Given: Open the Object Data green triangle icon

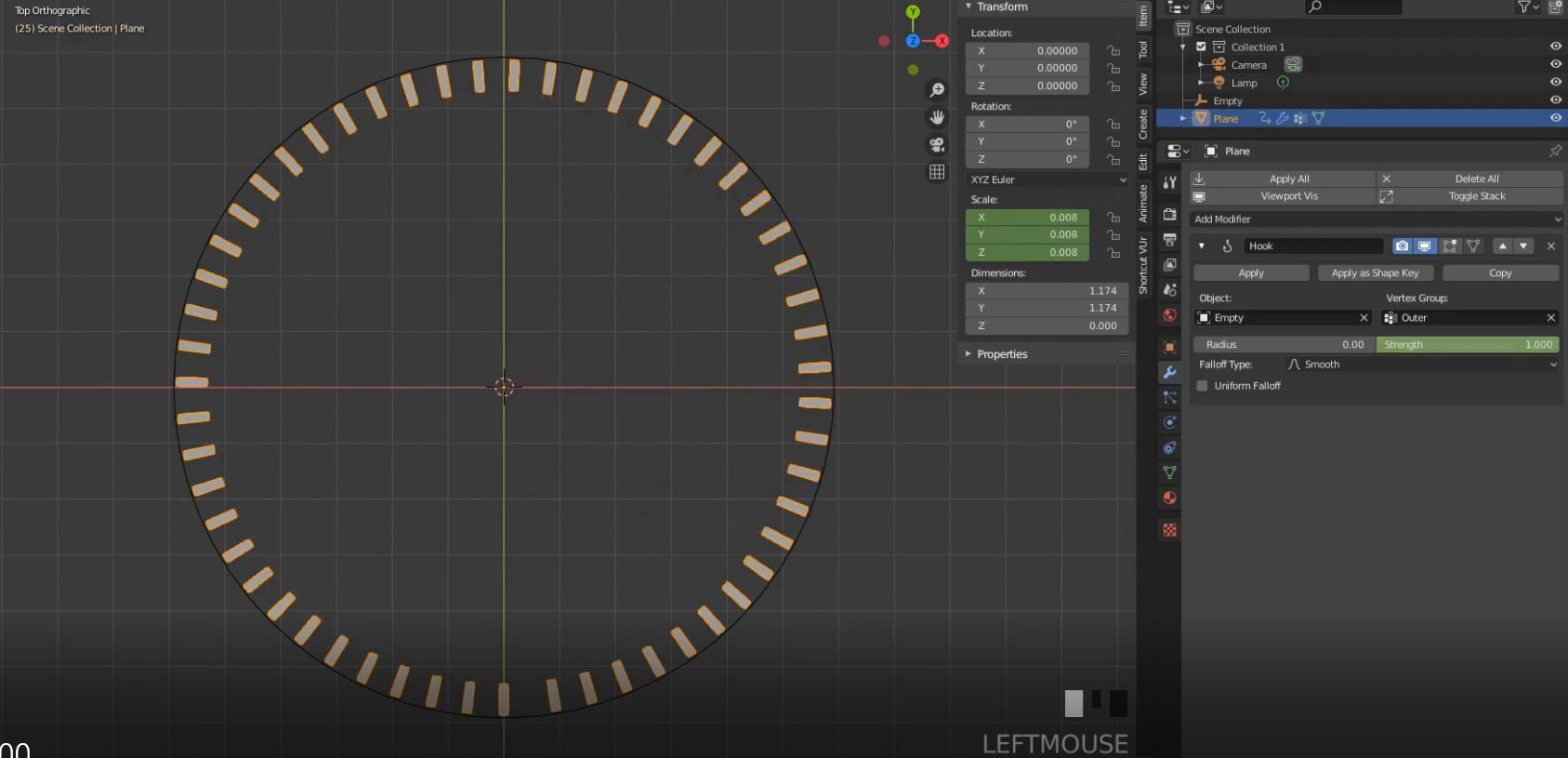Looking at the screenshot, I should click(1170, 472).
